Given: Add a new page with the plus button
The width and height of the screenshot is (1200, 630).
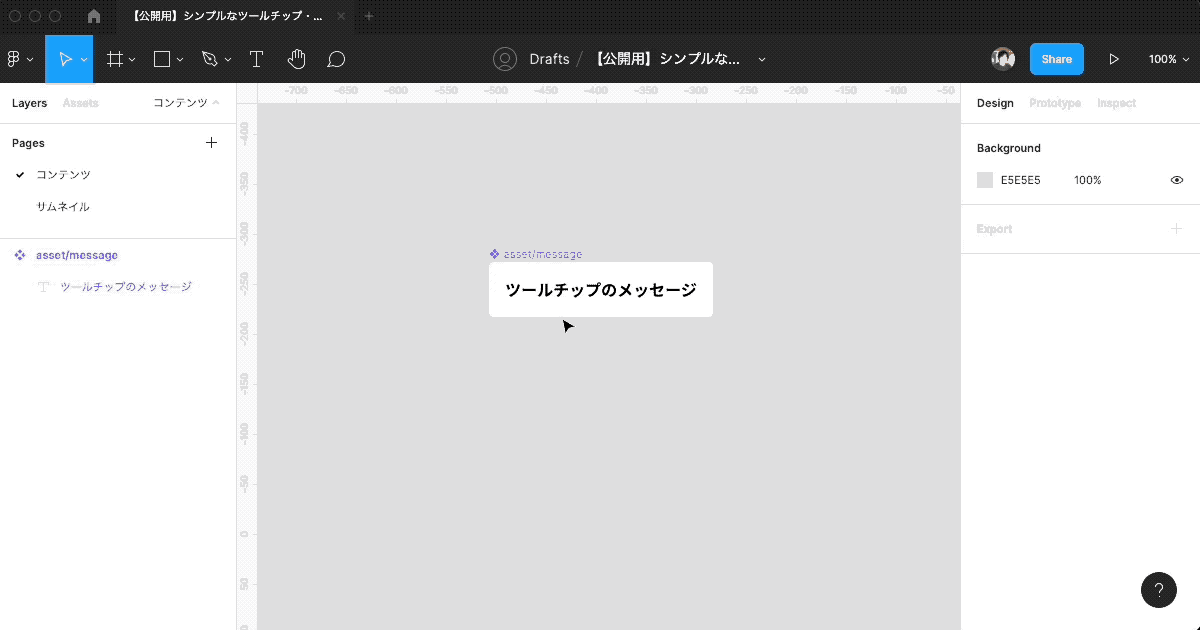Looking at the screenshot, I should click(211, 142).
